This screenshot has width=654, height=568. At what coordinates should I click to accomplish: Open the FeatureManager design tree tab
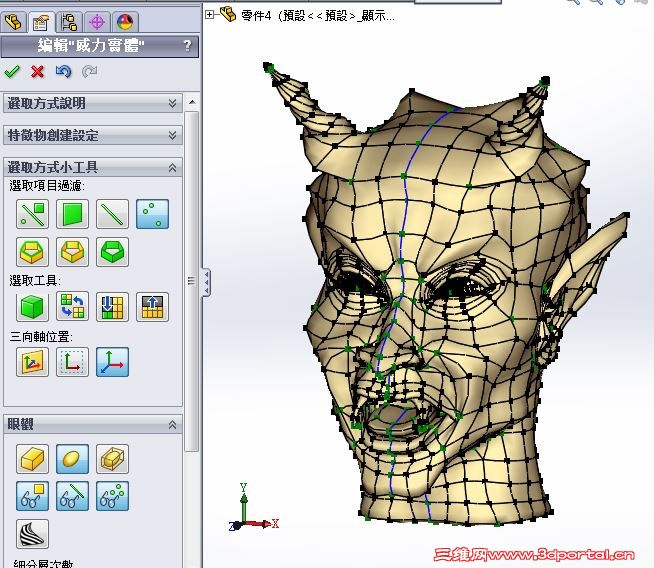click(14, 22)
